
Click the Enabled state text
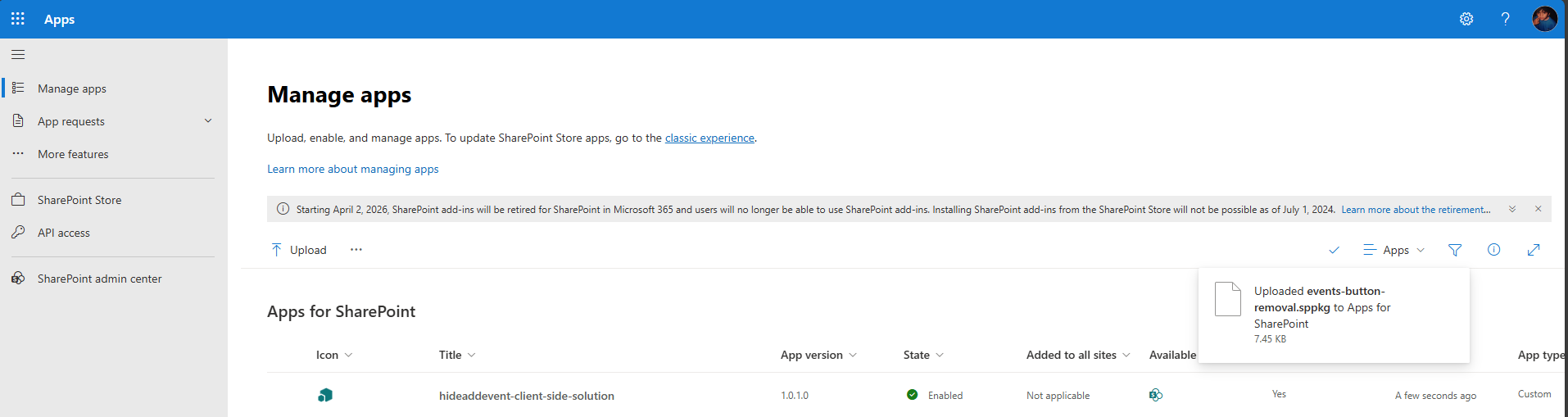tap(945, 396)
